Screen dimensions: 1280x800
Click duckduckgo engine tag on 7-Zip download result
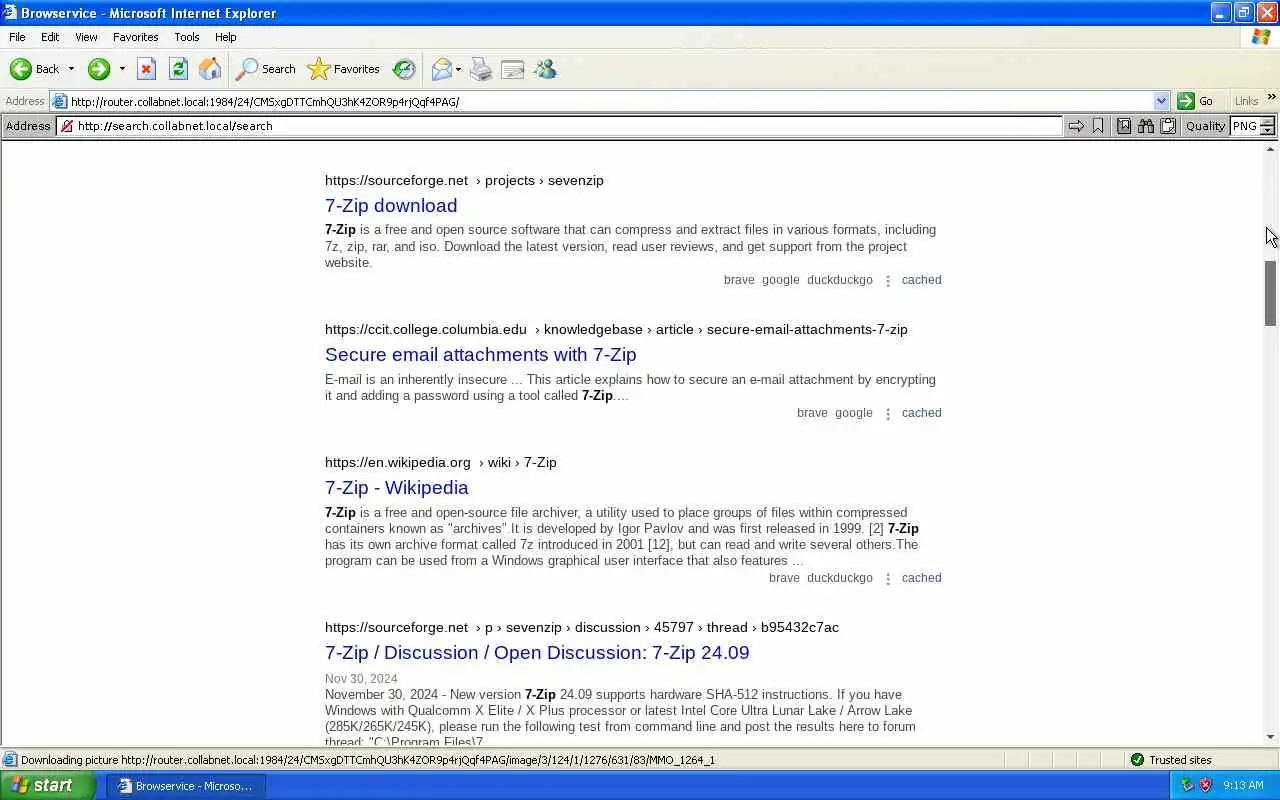click(x=840, y=280)
